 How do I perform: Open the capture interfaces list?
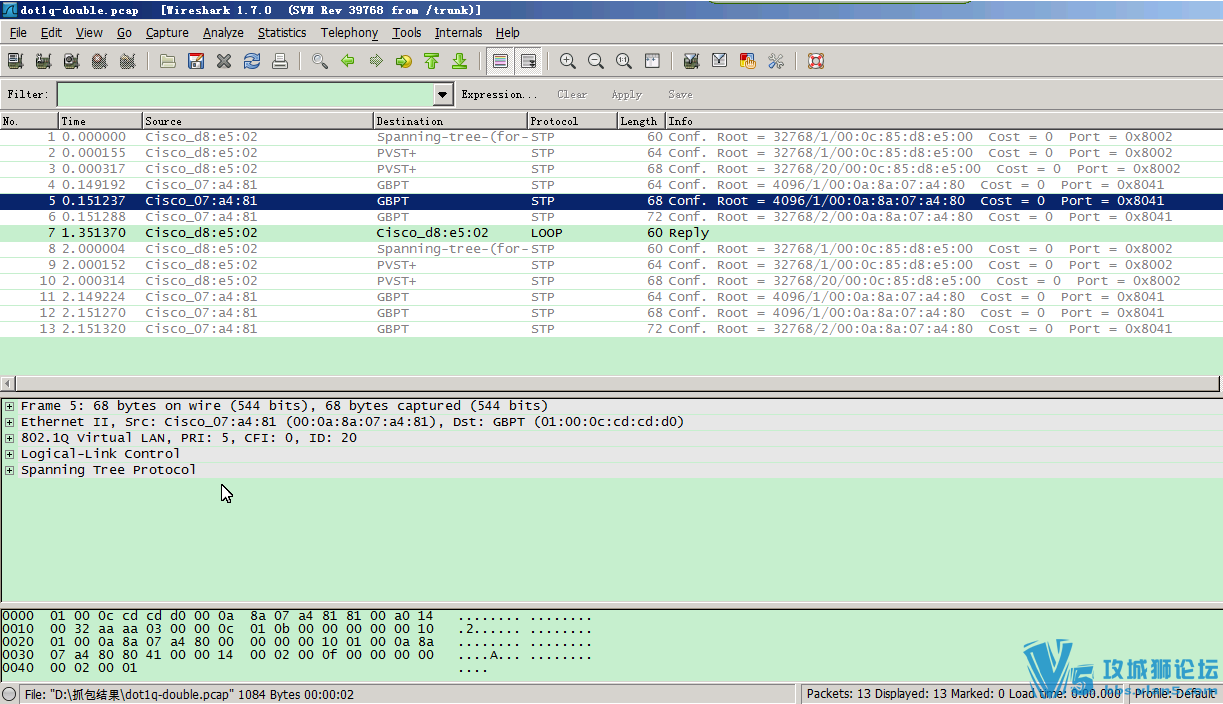[x=15, y=61]
